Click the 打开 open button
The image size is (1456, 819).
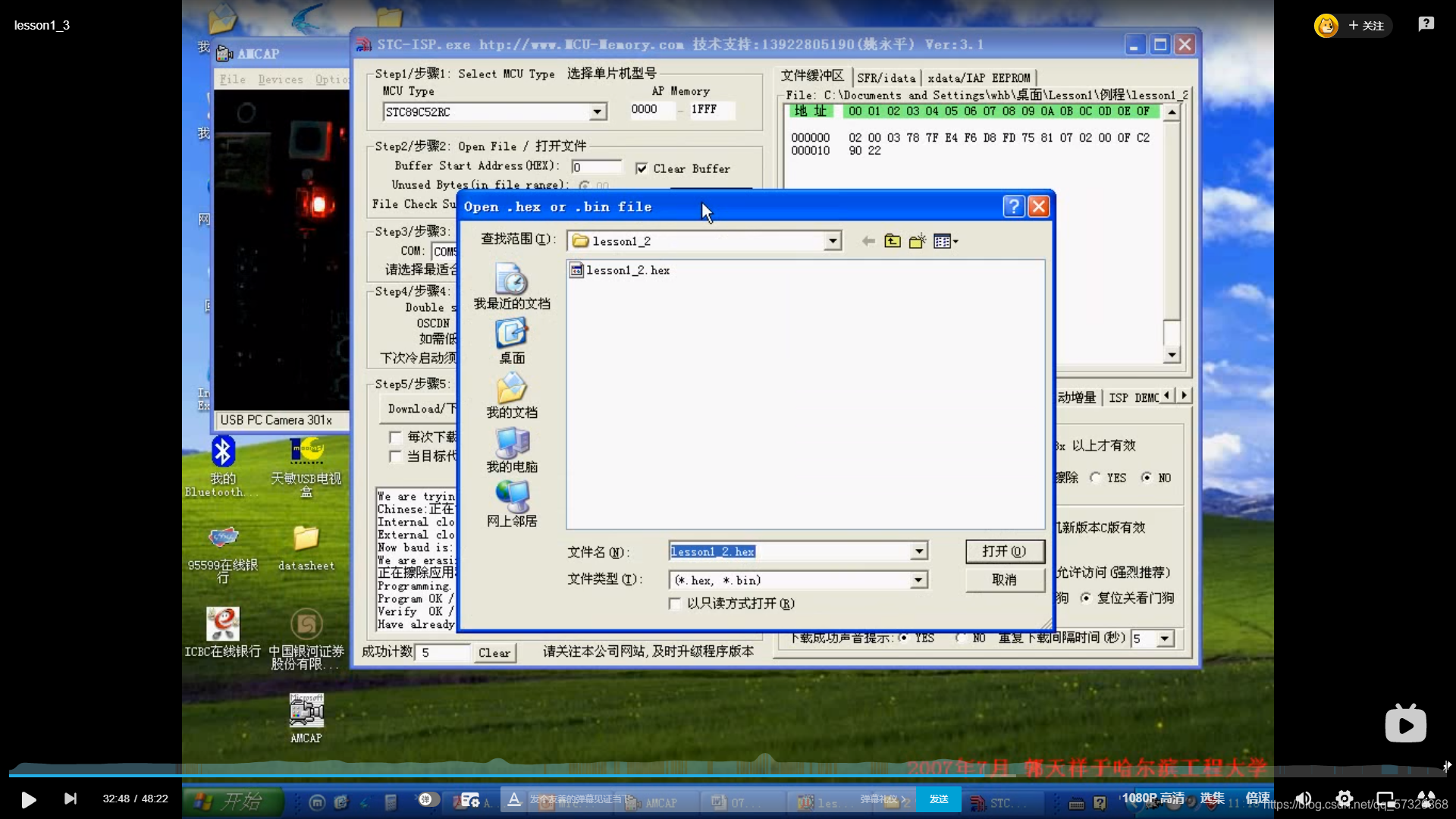[x=1004, y=551]
